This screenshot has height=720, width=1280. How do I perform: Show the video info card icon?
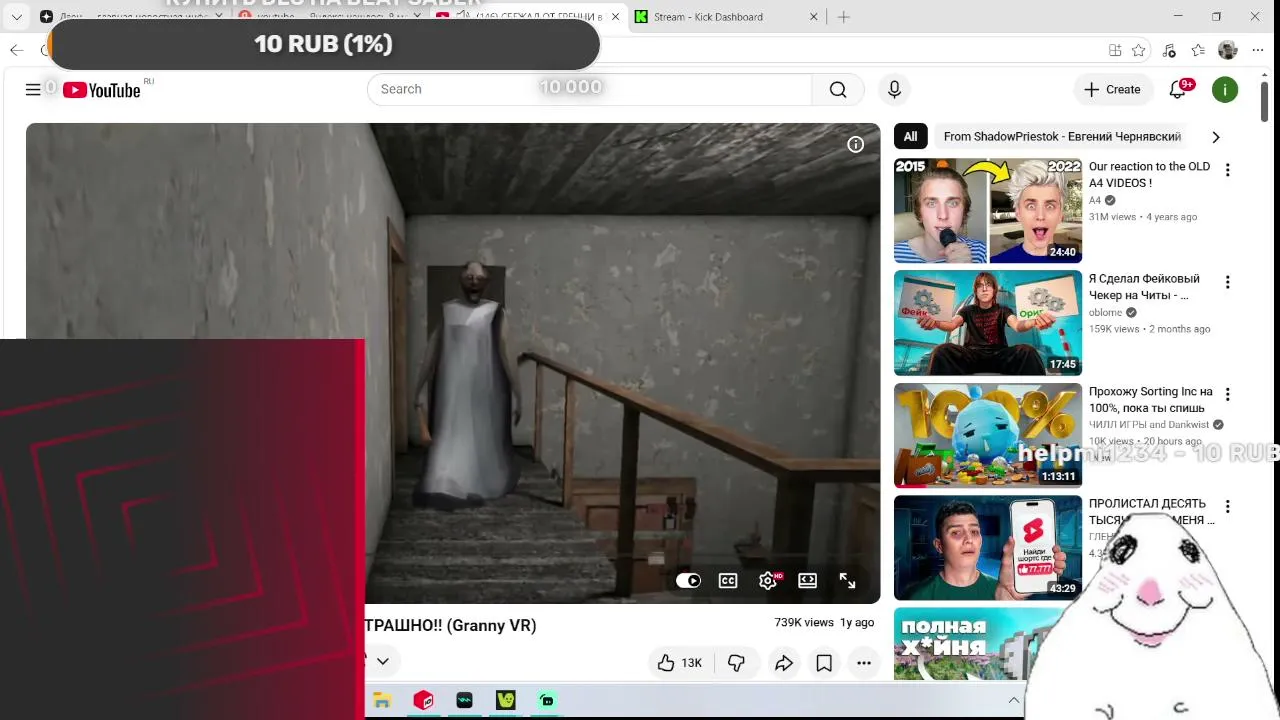point(856,145)
